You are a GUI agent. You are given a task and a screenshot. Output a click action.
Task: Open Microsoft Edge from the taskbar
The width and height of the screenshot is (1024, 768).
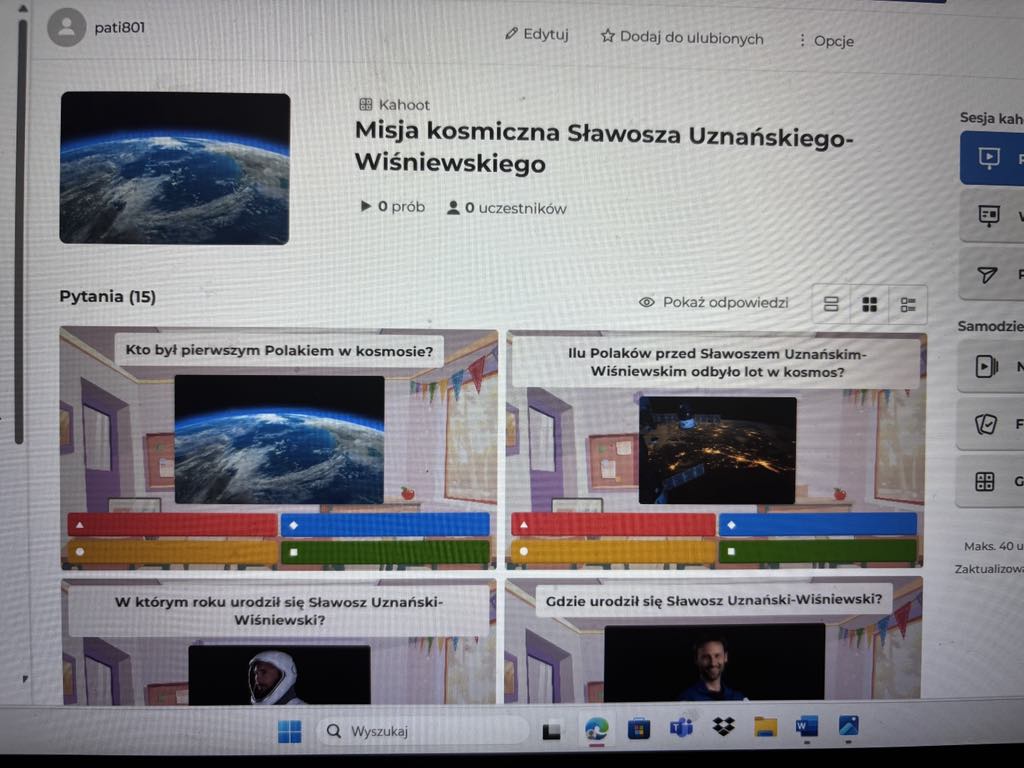(x=597, y=728)
